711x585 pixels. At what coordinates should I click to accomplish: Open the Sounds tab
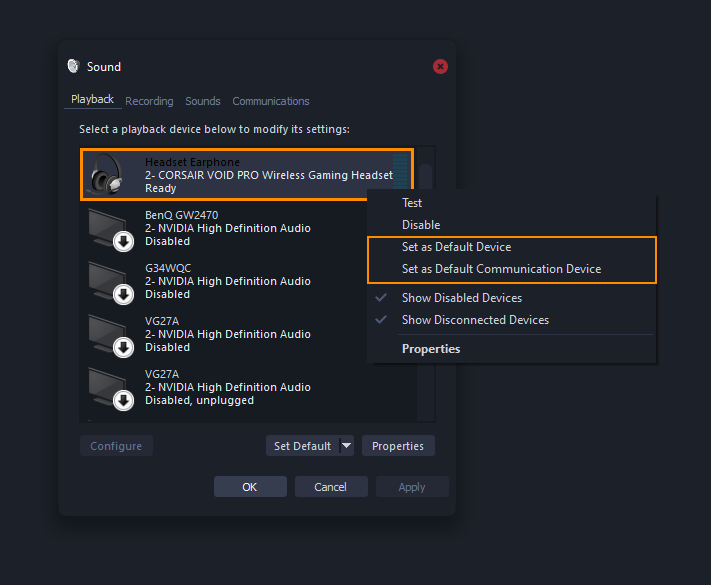[203, 101]
